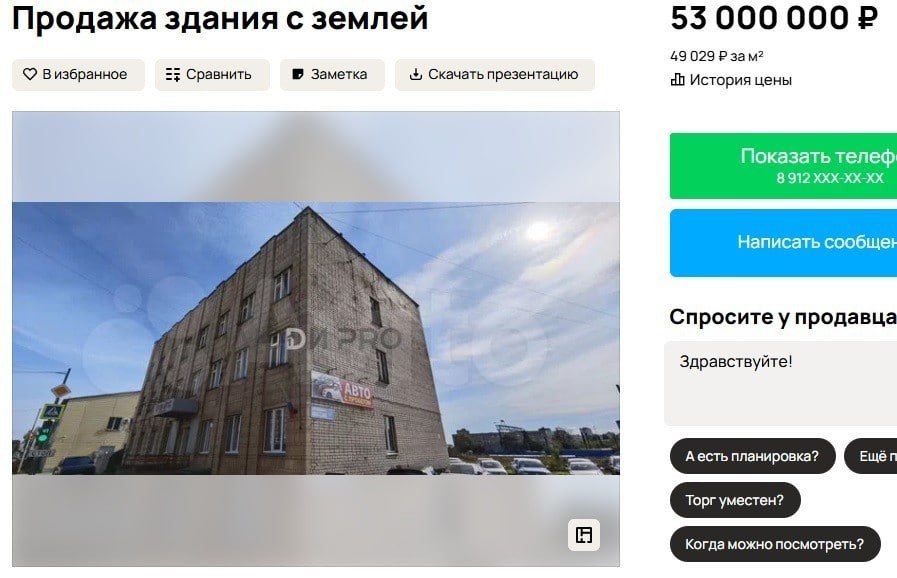The image size is (897, 578).
Task: Choose the Когда можно посмотреть? suggestion
Action: click(x=775, y=544)
